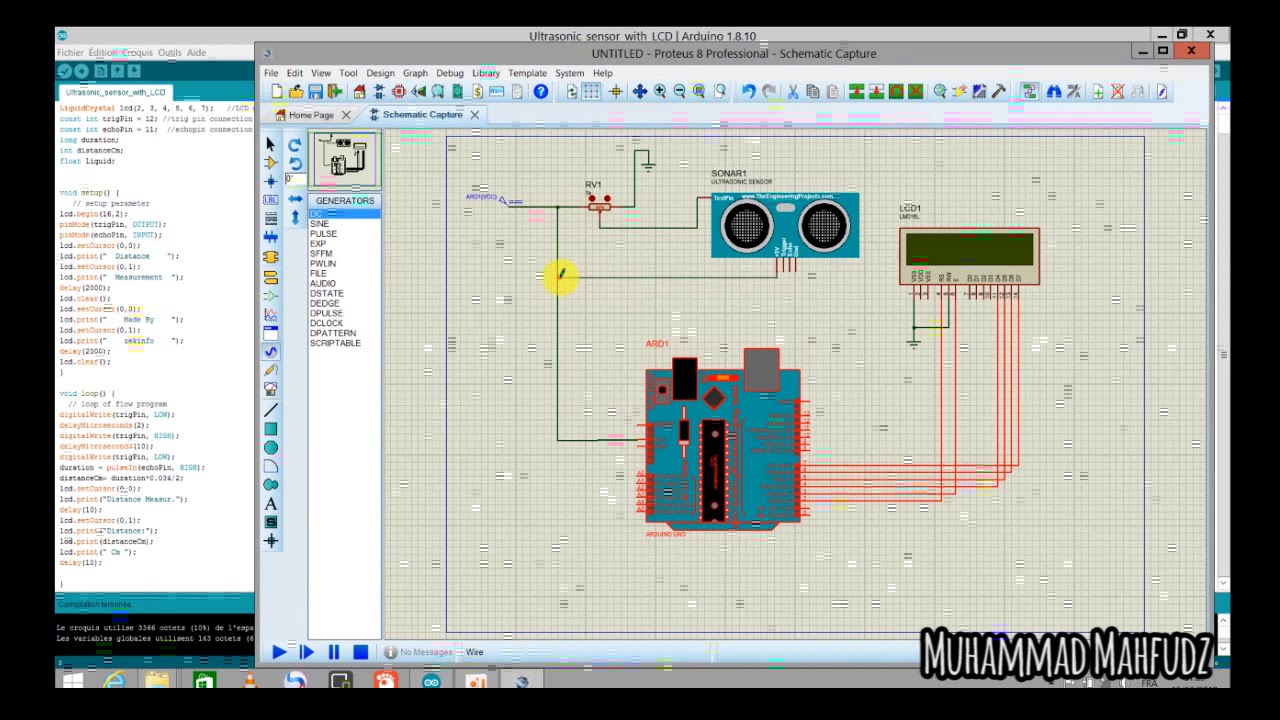Step the simulation with Step button
The height and width of the screenshot is (720, 1280).
click(x=306, y=652)
